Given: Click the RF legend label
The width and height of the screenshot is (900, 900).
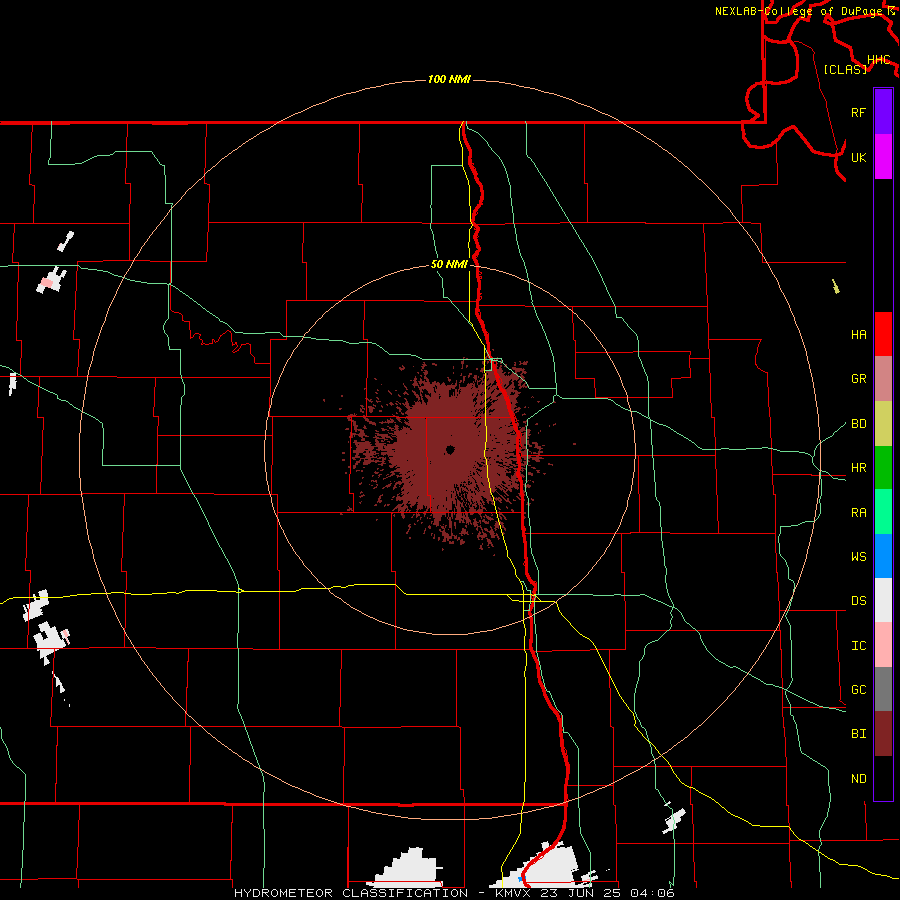Looking at the screenshot, I should [x=858, y=112].
